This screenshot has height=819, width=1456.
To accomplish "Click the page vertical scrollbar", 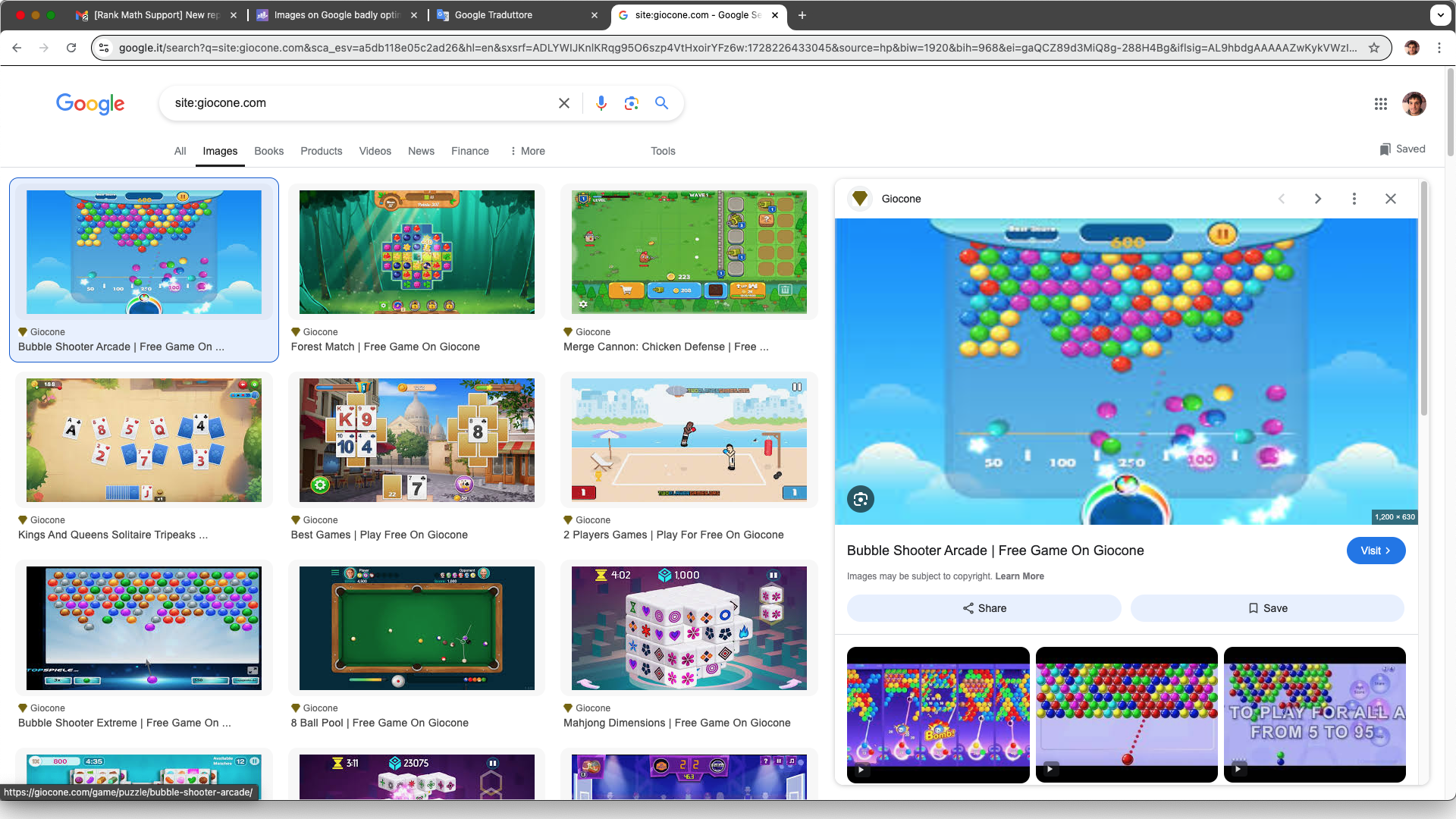I will [x=1451, y=114].
